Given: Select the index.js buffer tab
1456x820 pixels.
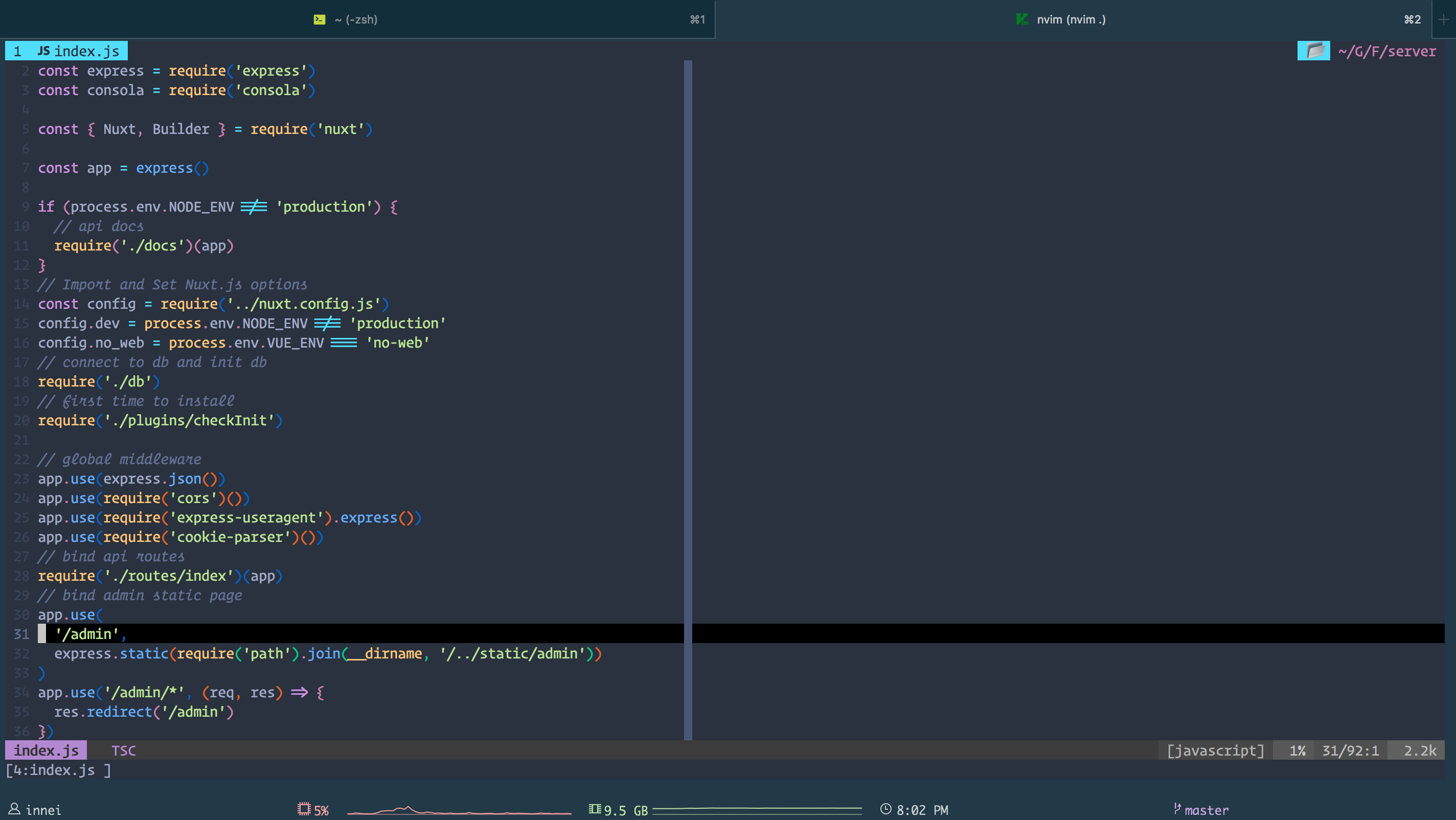Looking at the screenshot, I should 85,51.
